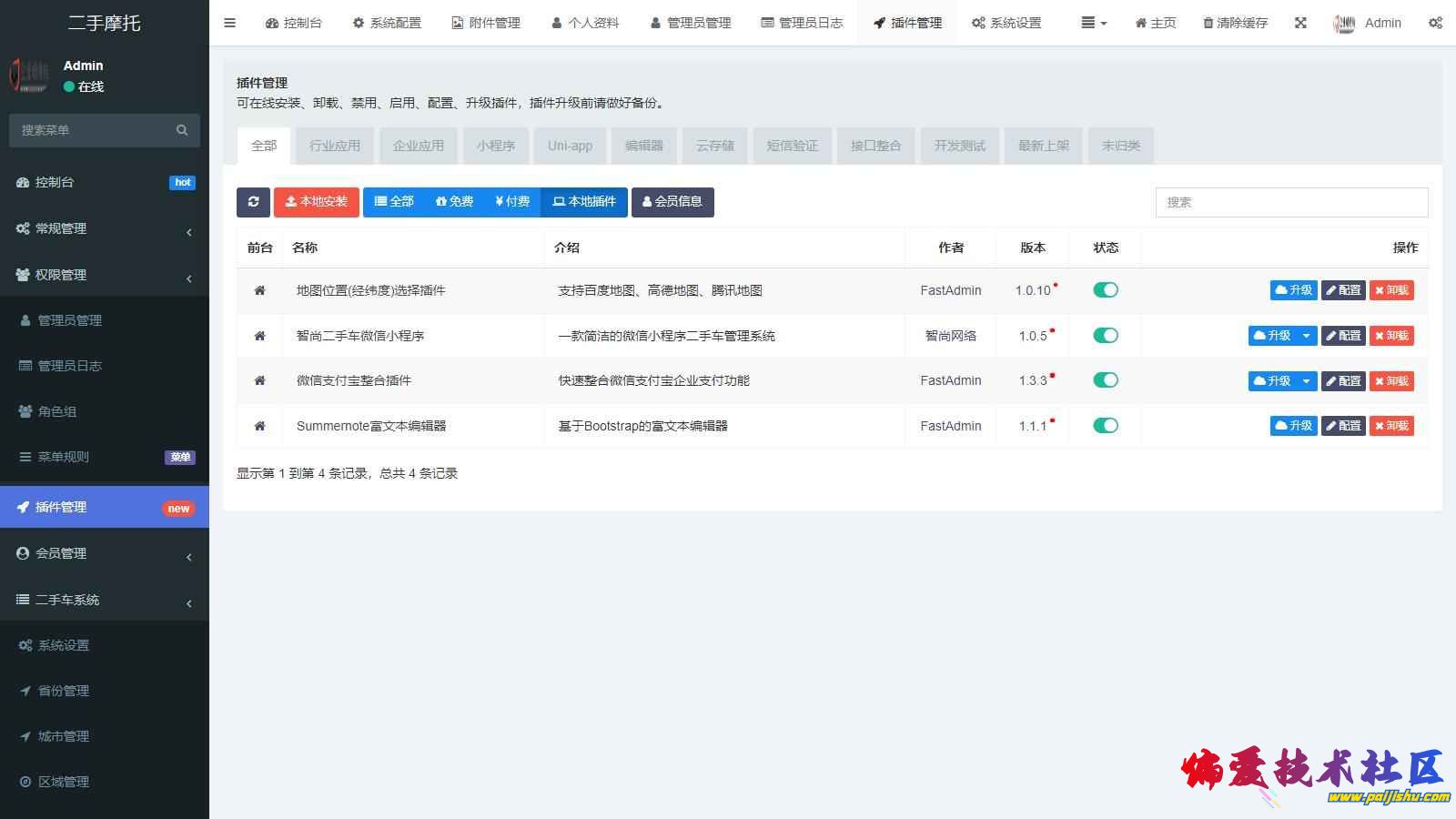Click the plugin 搜索 input field
1456x819 pixels.
[1290, 202]
